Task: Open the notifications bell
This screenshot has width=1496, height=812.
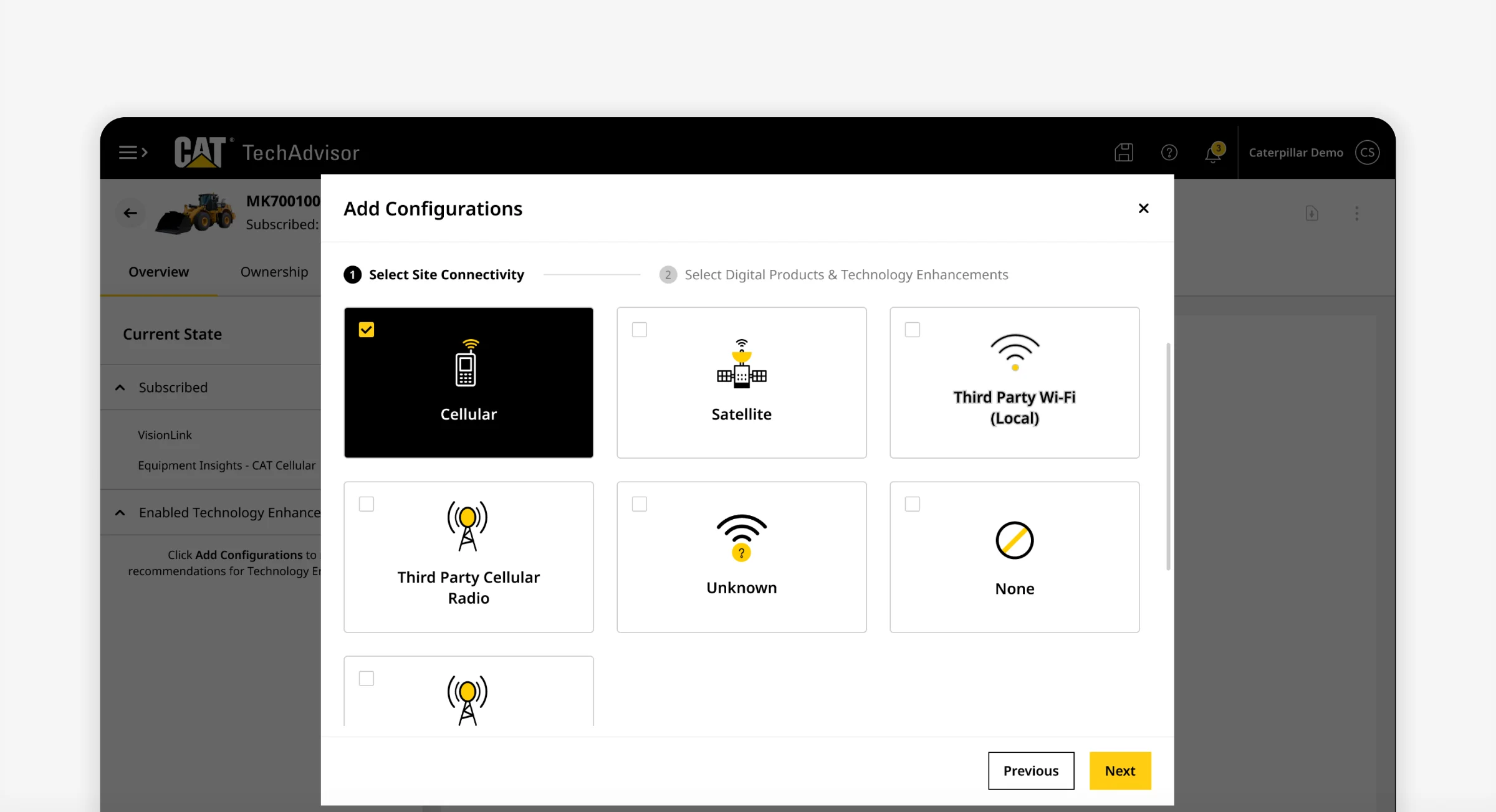Action: [x=1214, y=153]
